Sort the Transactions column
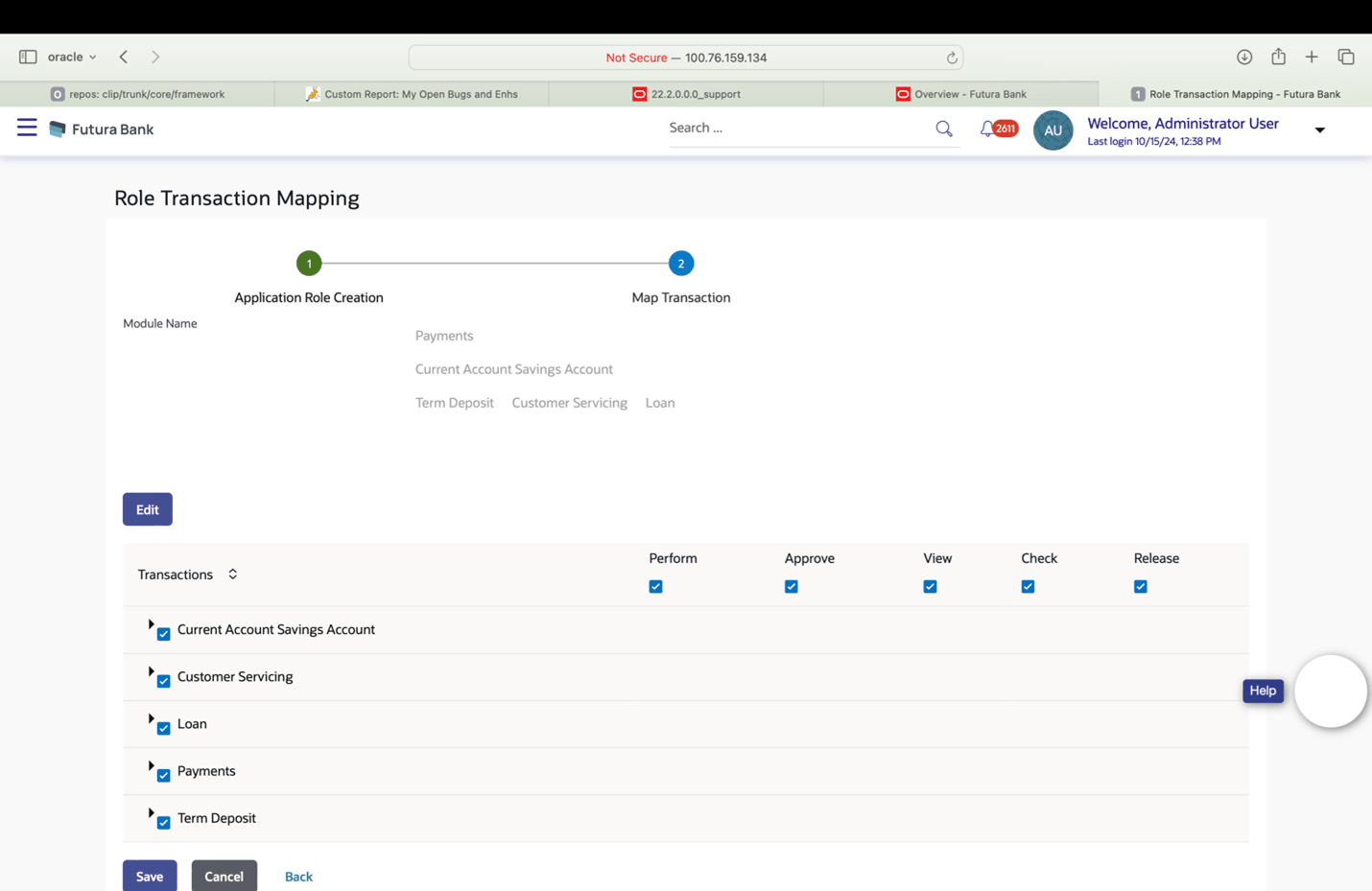This screenshot has width=1372, height=891. (232, 574)
